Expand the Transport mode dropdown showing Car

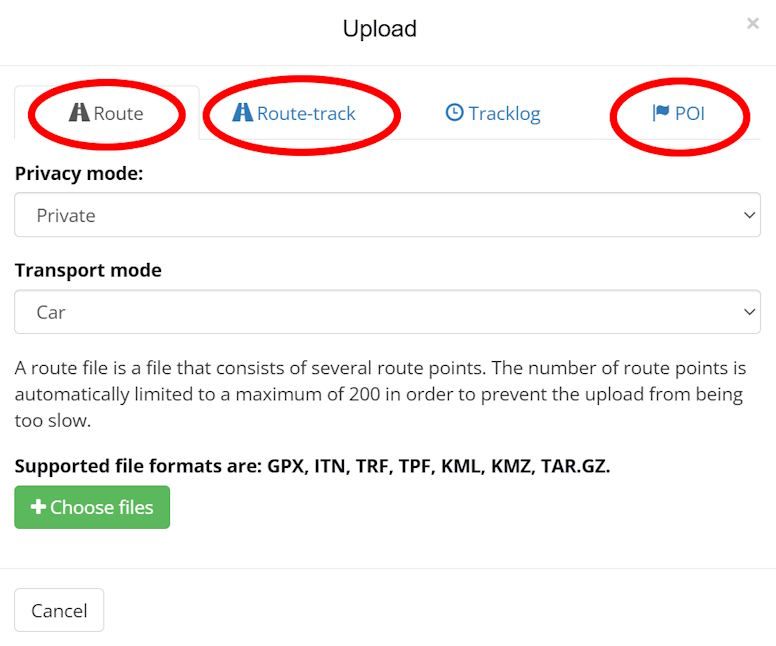pyautogui.click(x=387, y=312)
